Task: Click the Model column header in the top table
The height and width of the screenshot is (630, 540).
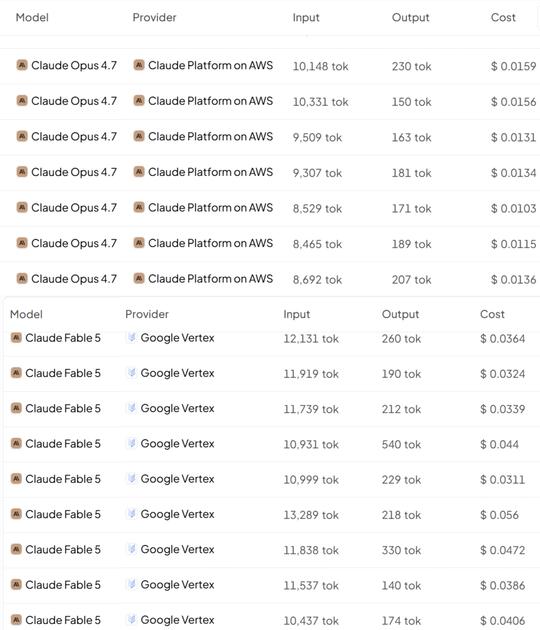Action: point(32,17)
